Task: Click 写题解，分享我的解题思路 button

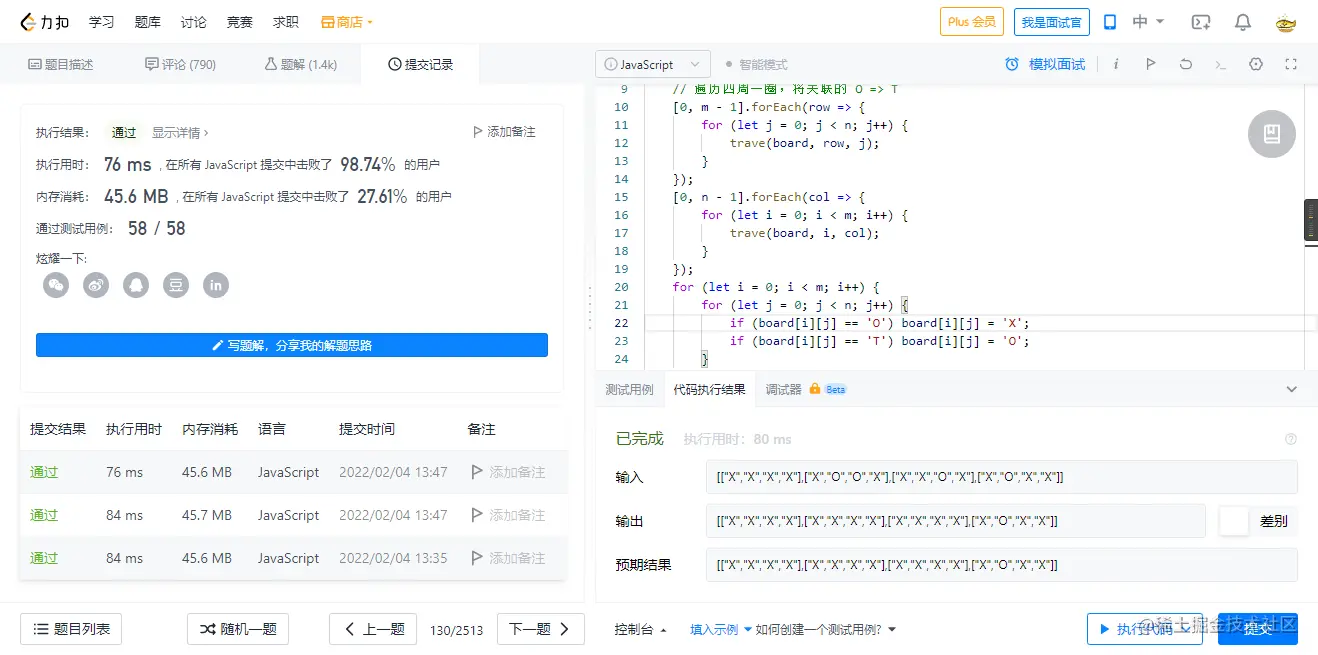Action: 292,345
